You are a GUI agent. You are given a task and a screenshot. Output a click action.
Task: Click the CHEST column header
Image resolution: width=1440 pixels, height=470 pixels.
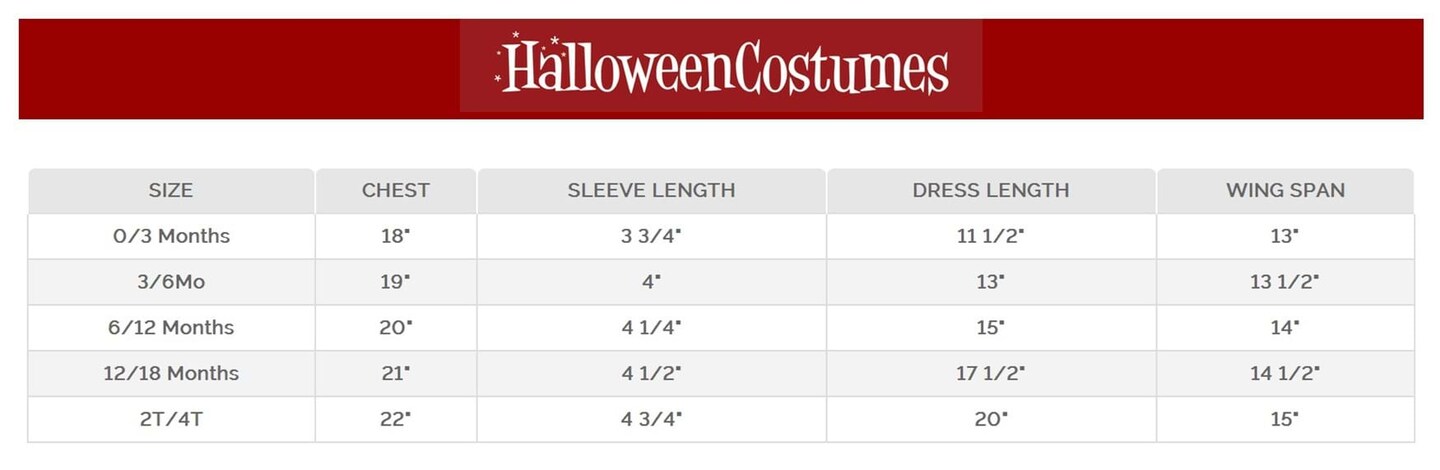pos(395,190)
